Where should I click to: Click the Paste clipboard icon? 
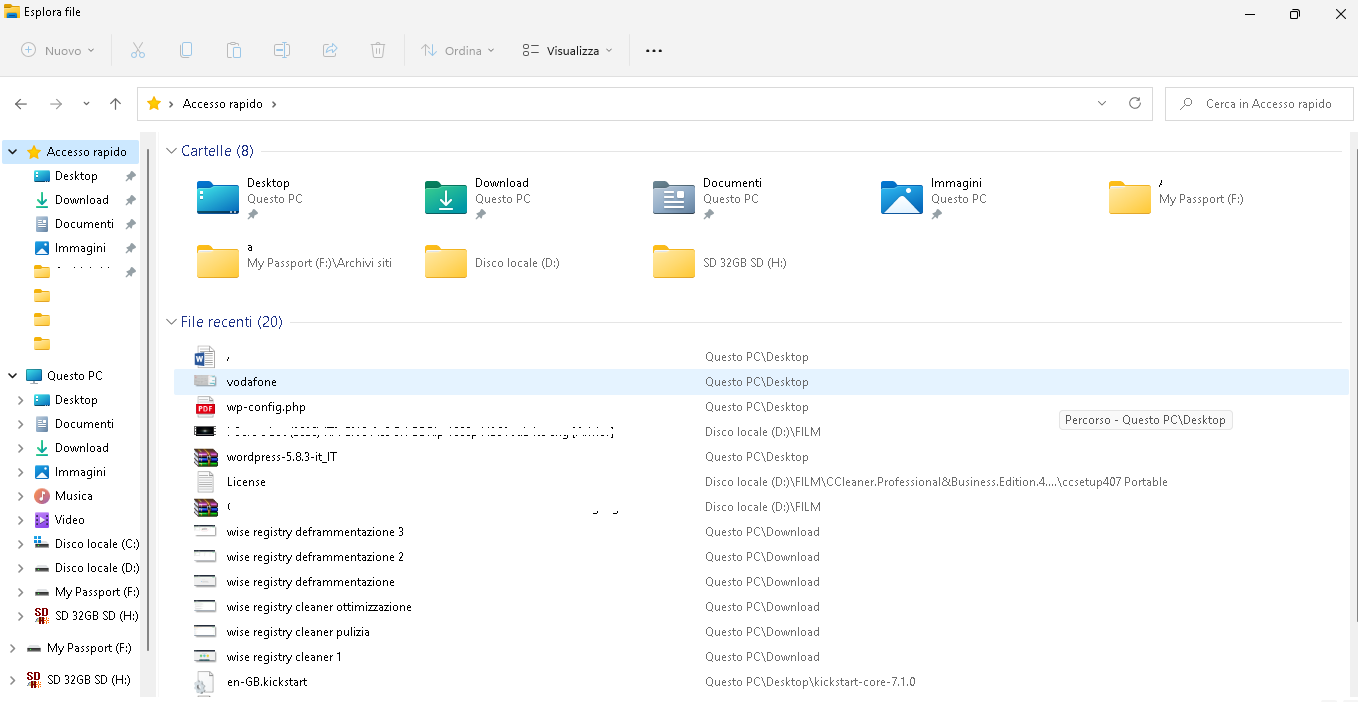click(x=234, y=50)
